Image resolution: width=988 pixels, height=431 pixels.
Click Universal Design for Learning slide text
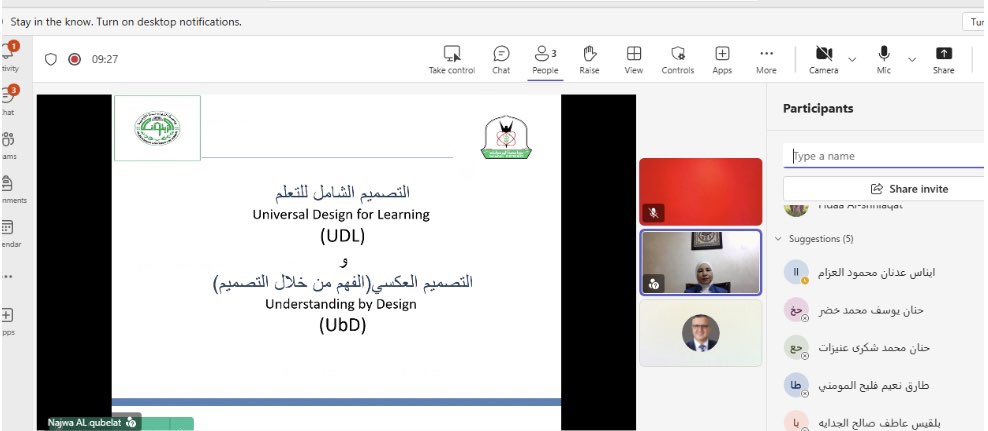pyautogui.click(x=341, y=214)
